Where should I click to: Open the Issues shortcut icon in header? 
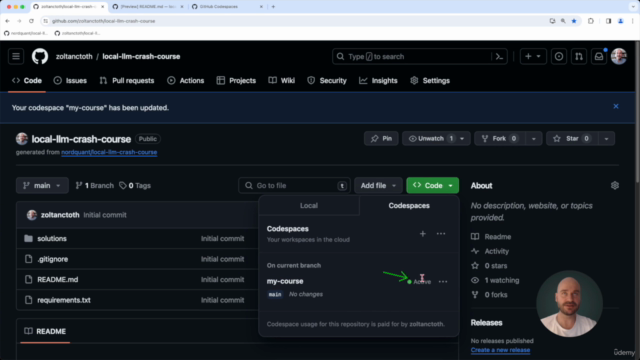559,57
